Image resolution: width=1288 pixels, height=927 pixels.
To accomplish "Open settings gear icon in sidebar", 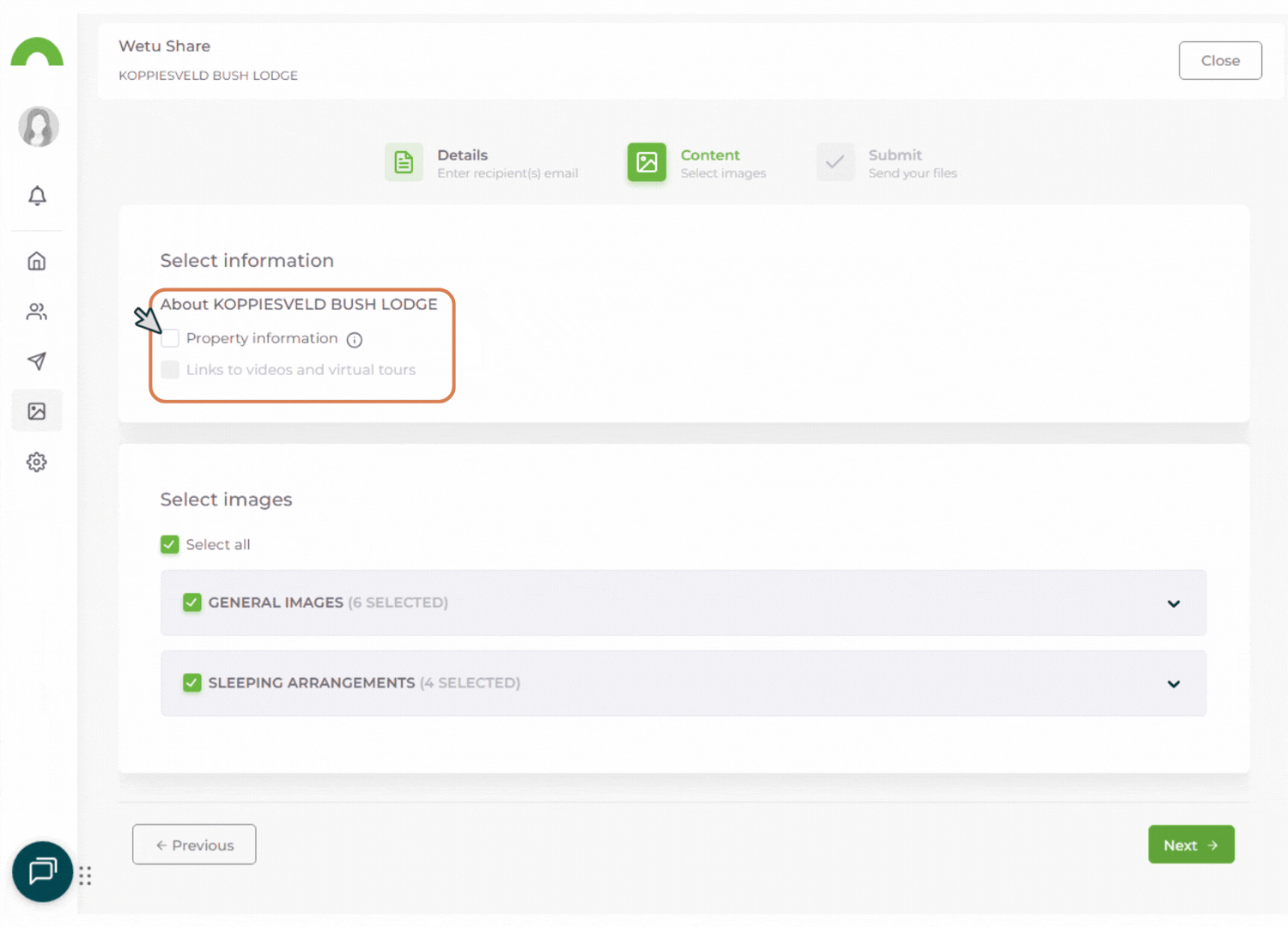I will 37,463.
